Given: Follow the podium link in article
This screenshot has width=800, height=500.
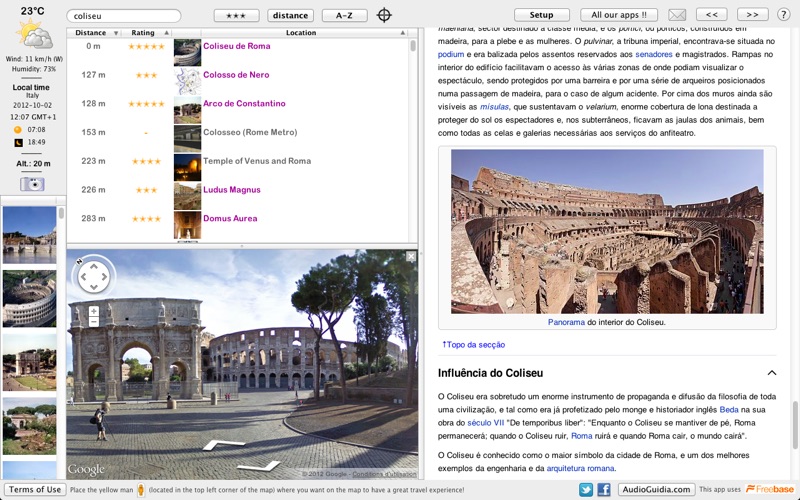Looking at the screenshot, I should pos(451,54).
